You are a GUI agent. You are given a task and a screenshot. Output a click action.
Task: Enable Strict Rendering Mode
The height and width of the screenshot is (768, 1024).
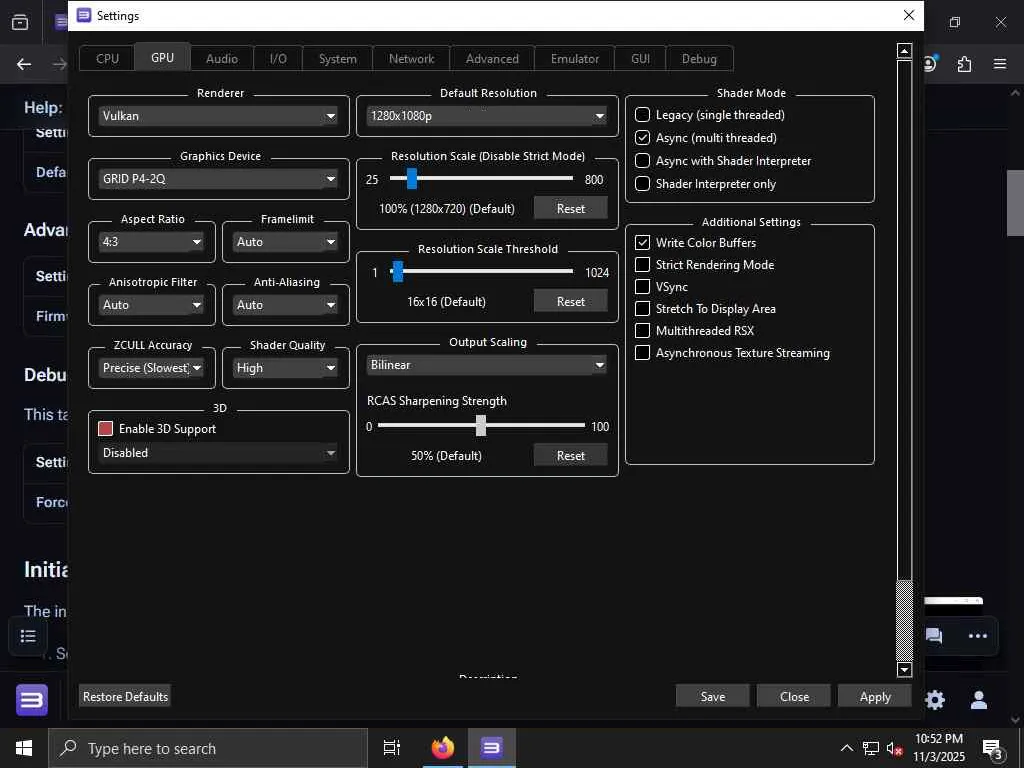click(x=643, y=264)
